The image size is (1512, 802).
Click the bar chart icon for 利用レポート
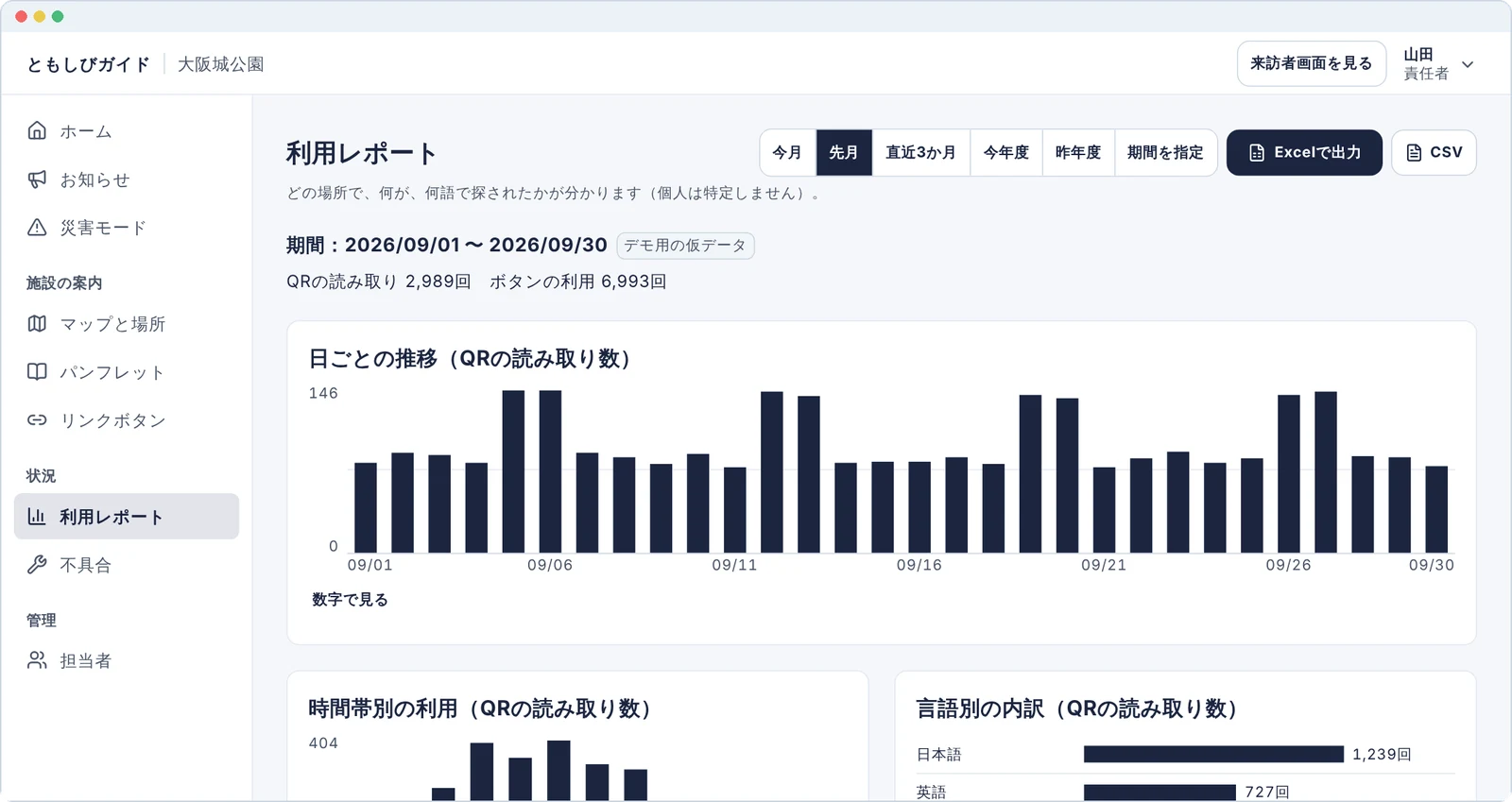(x=37, y=516)
